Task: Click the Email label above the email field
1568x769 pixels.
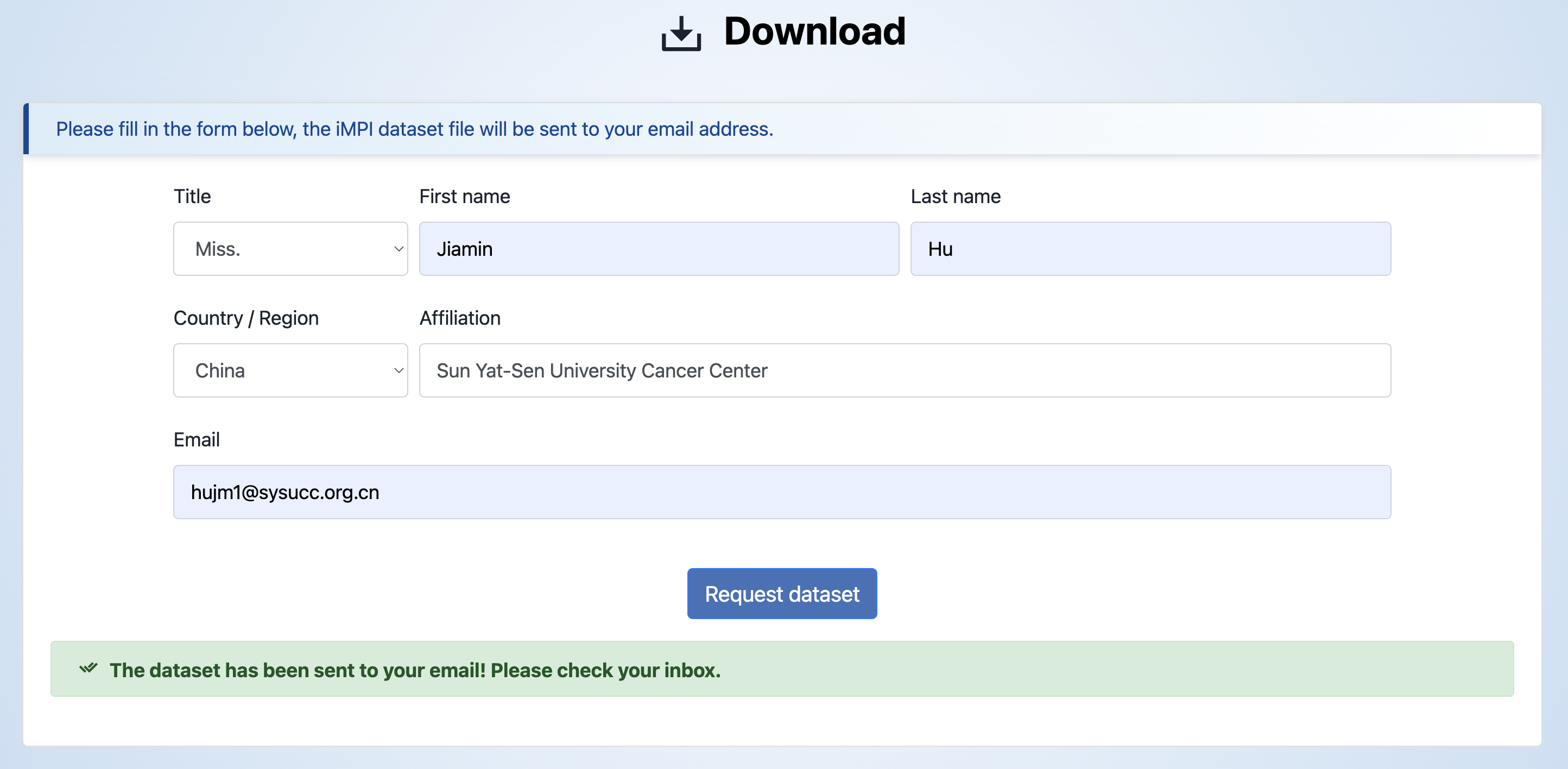Action: tap(197, 439)
